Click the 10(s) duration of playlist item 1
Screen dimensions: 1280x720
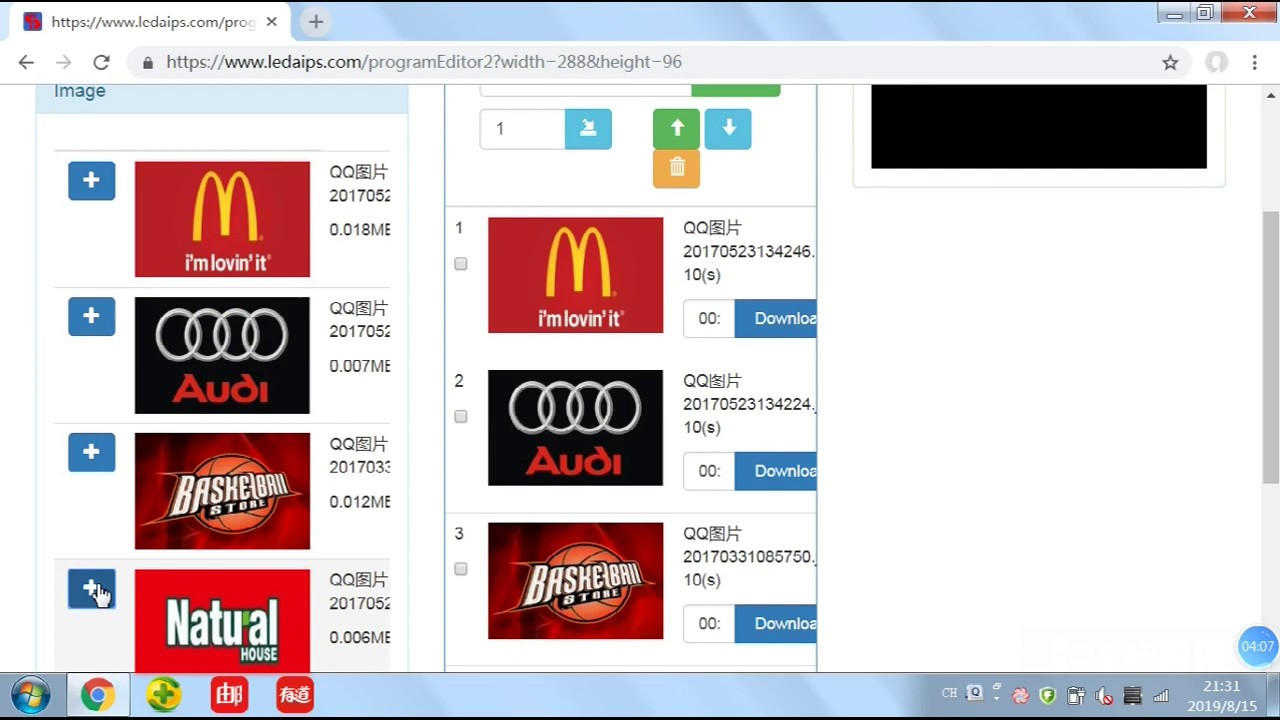[x=702, y=275]
